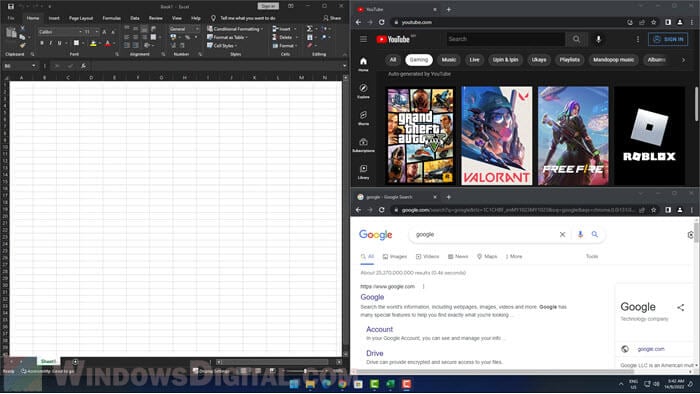Expand the Excel formula bar

(344, 66)
